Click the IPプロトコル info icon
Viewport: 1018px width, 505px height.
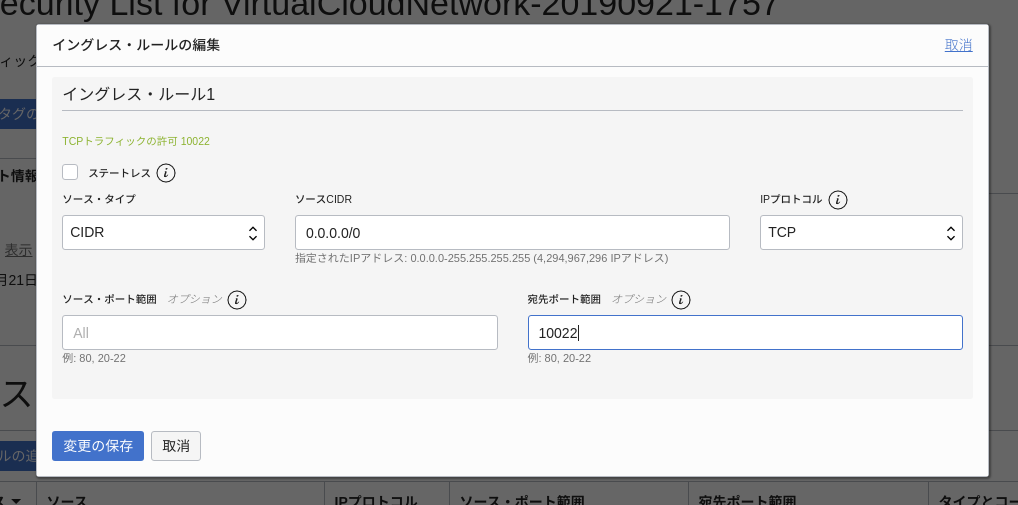point(838,200)
